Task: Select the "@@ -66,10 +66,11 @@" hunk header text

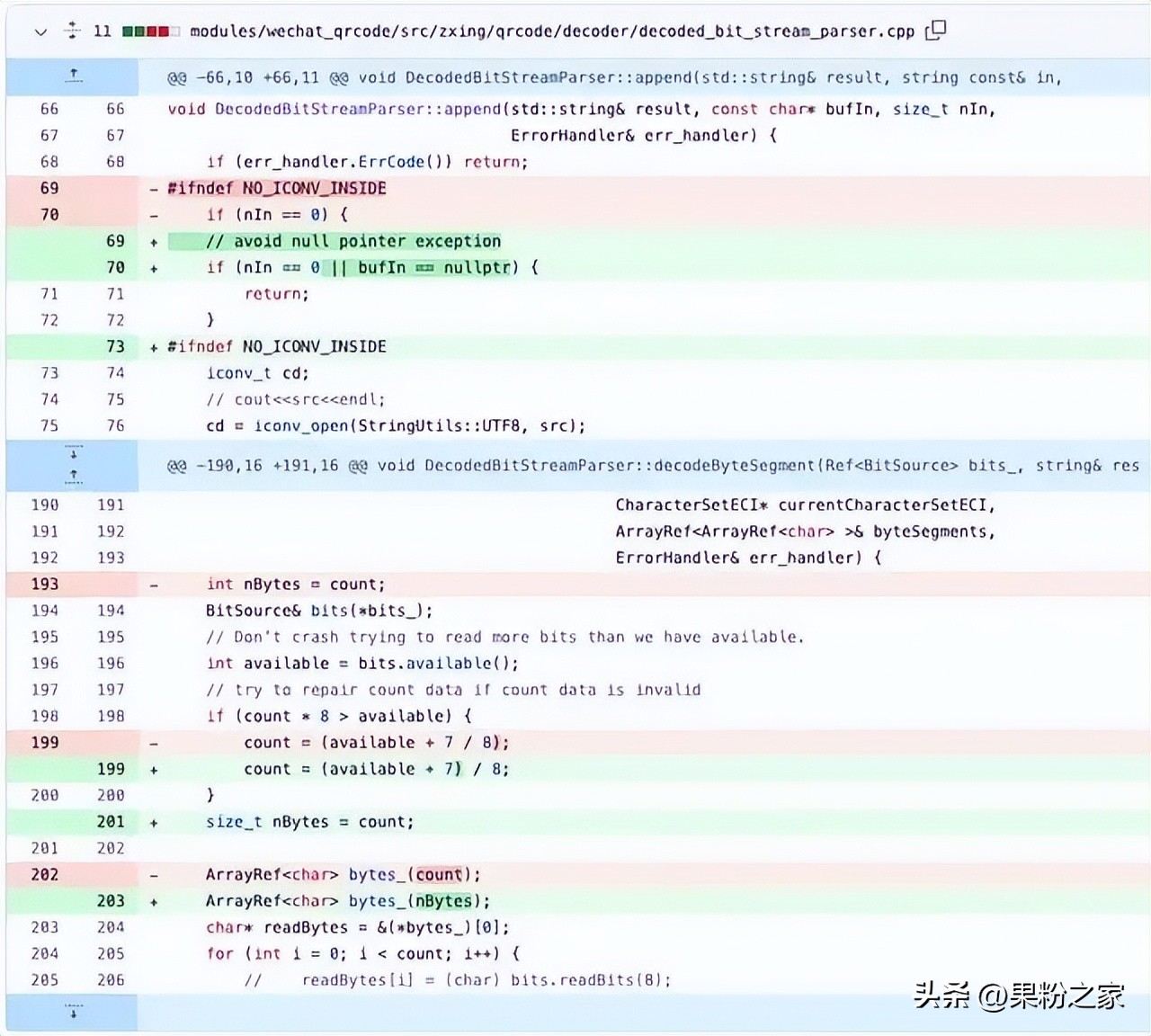Action: pos(258,78)
